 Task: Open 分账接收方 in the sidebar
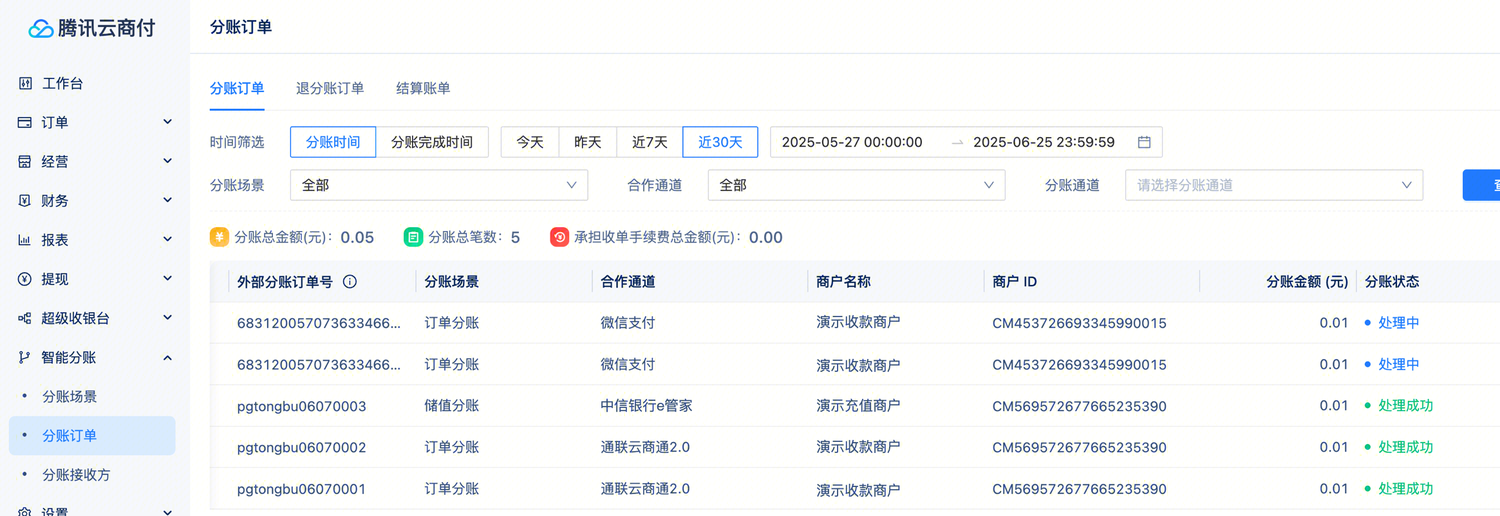pos(76,475)
